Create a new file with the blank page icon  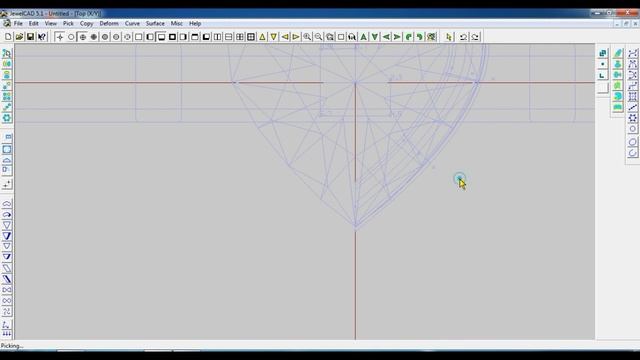[x=8, y=37]
